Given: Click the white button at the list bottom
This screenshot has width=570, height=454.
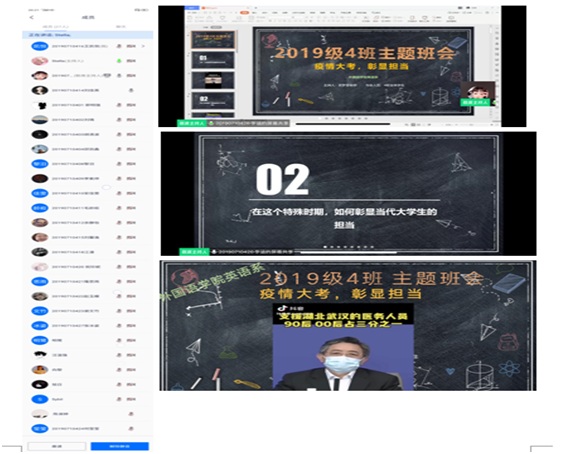Looking at the screenshot, I should pyautogui.click(x=57, y=446).
